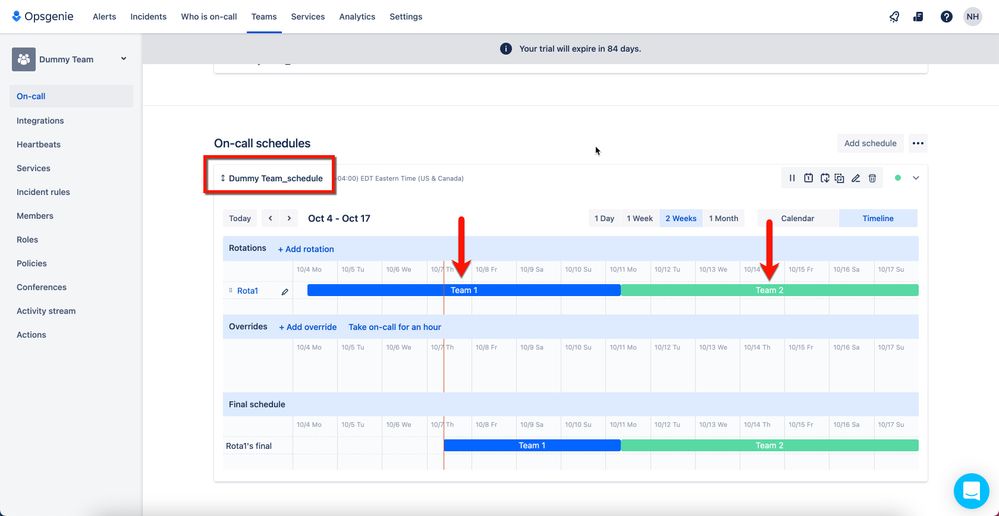
Task: Click Take on-call for an hour
Action: [x=394, y=327]
